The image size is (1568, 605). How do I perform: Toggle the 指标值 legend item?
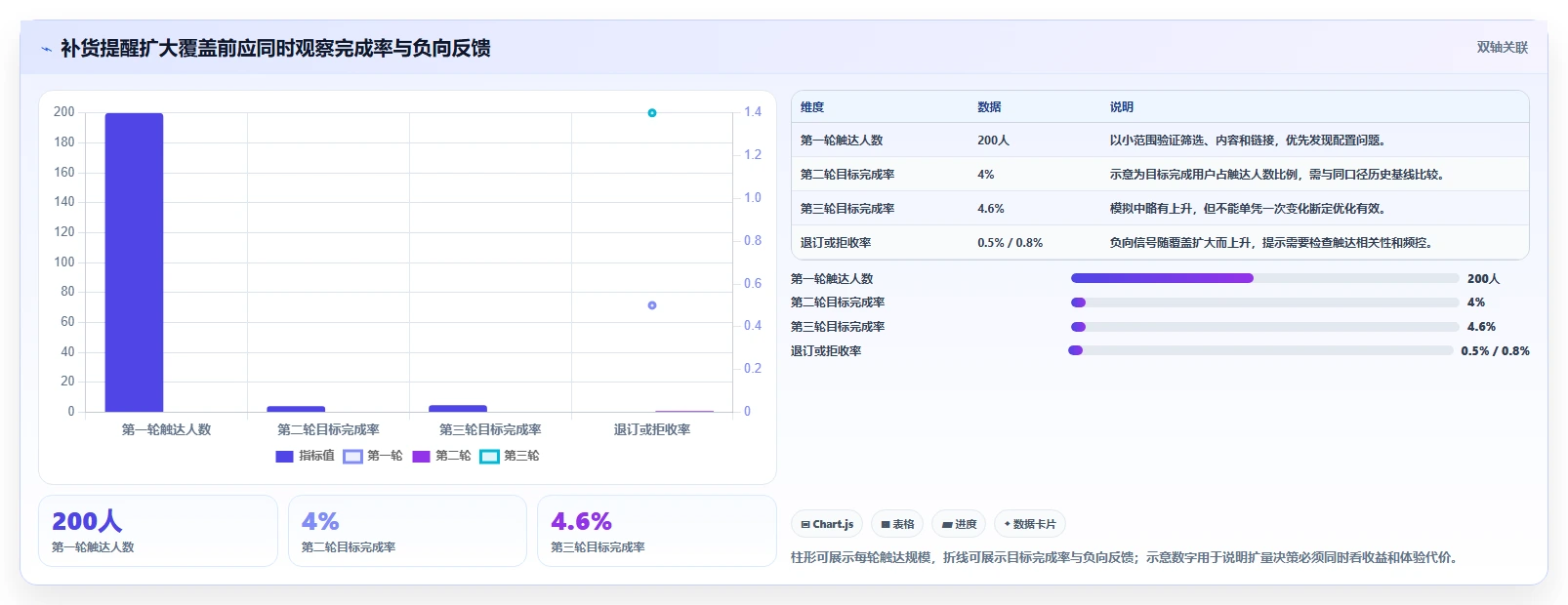point(305,456)
